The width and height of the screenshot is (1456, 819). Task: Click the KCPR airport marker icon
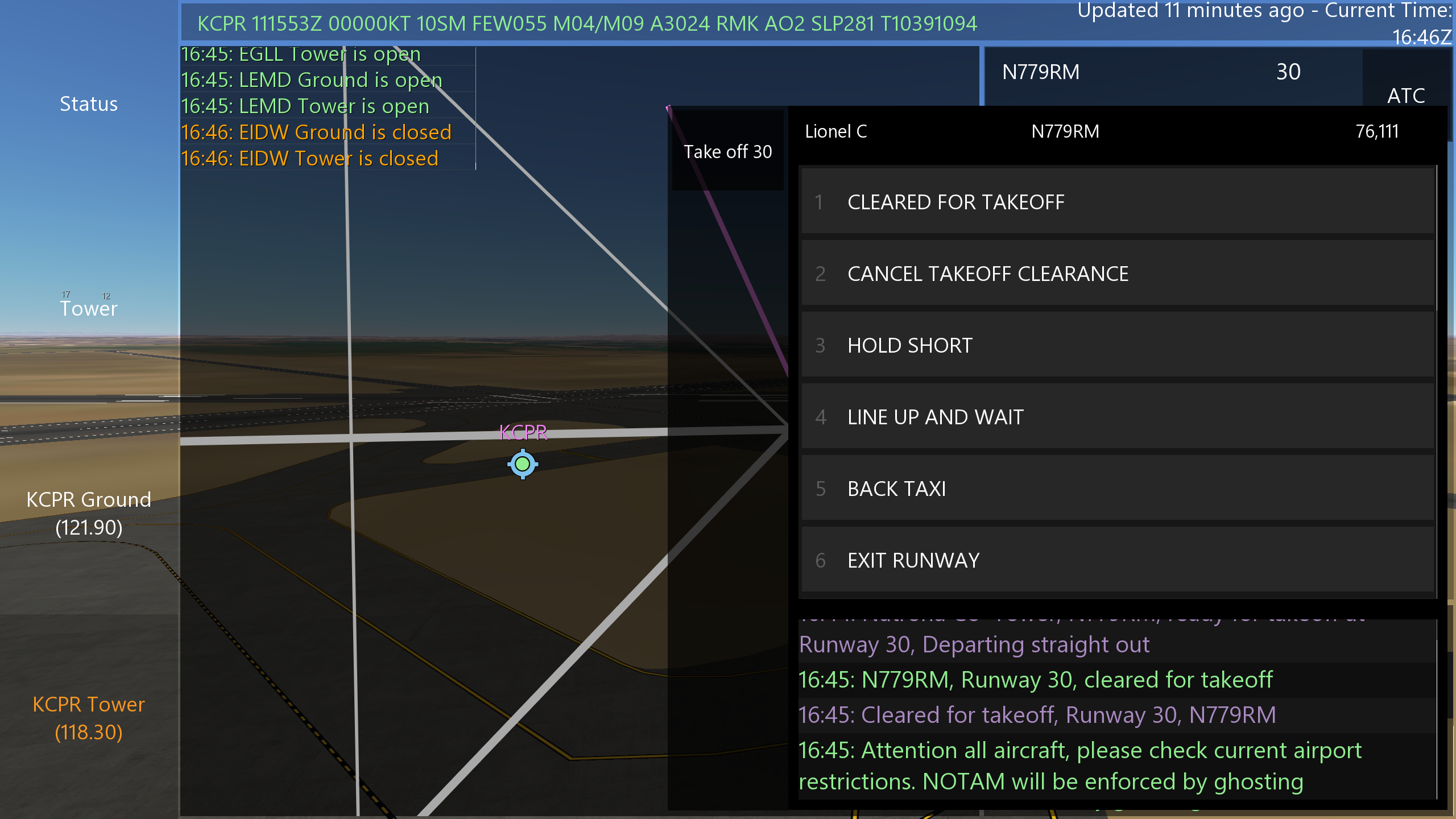523,464
